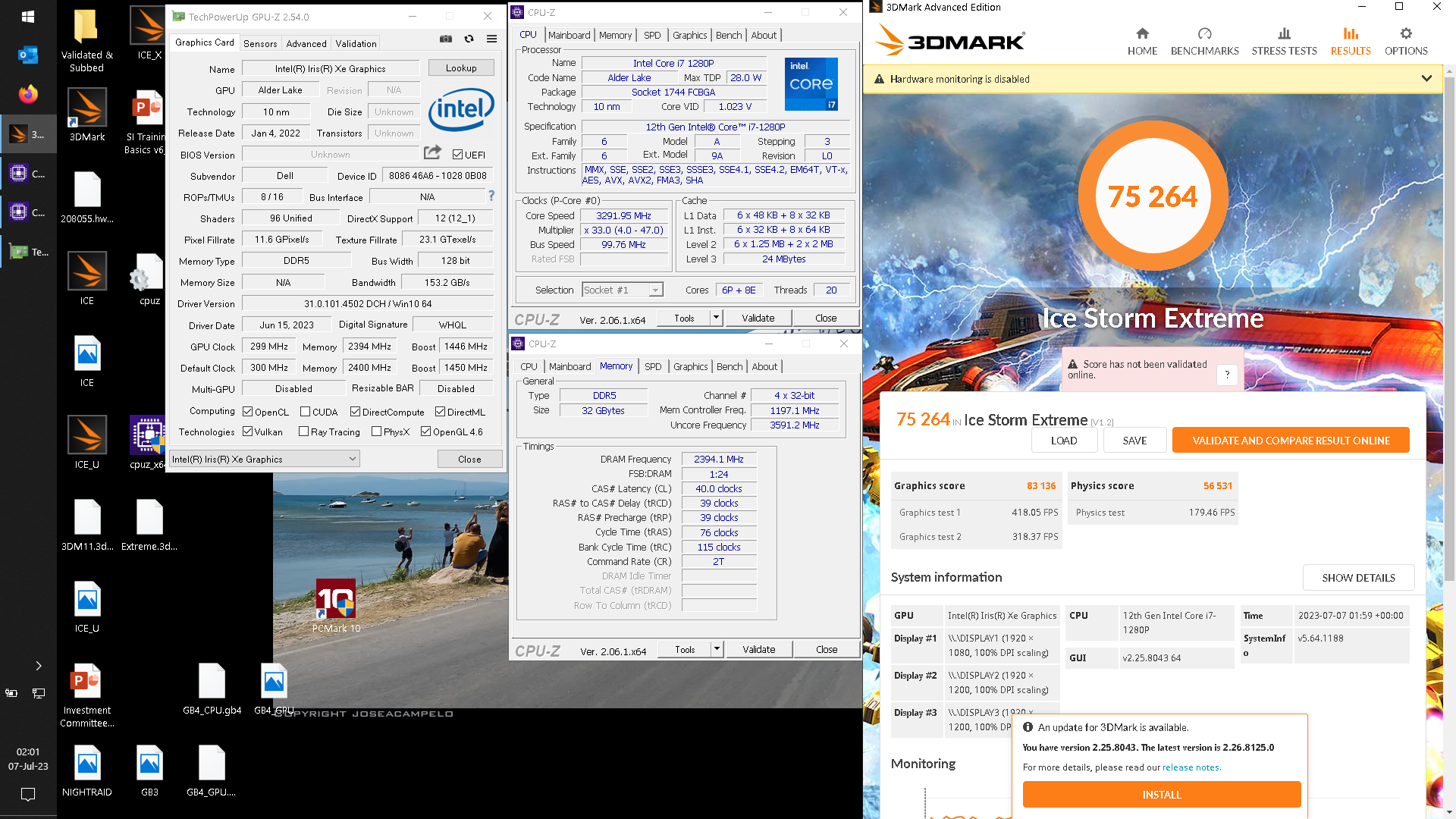The image size is (1456, 819).
Task: Select 3DMark desktop shortcut
Action: (x=86, y=115)
